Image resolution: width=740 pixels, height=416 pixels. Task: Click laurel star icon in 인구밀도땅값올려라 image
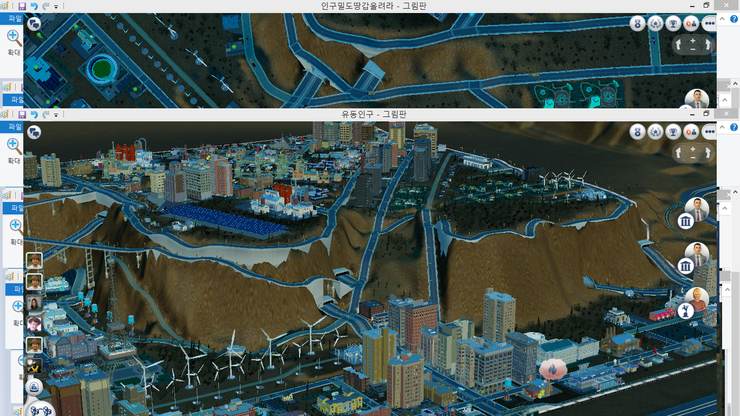click(656, 24)
